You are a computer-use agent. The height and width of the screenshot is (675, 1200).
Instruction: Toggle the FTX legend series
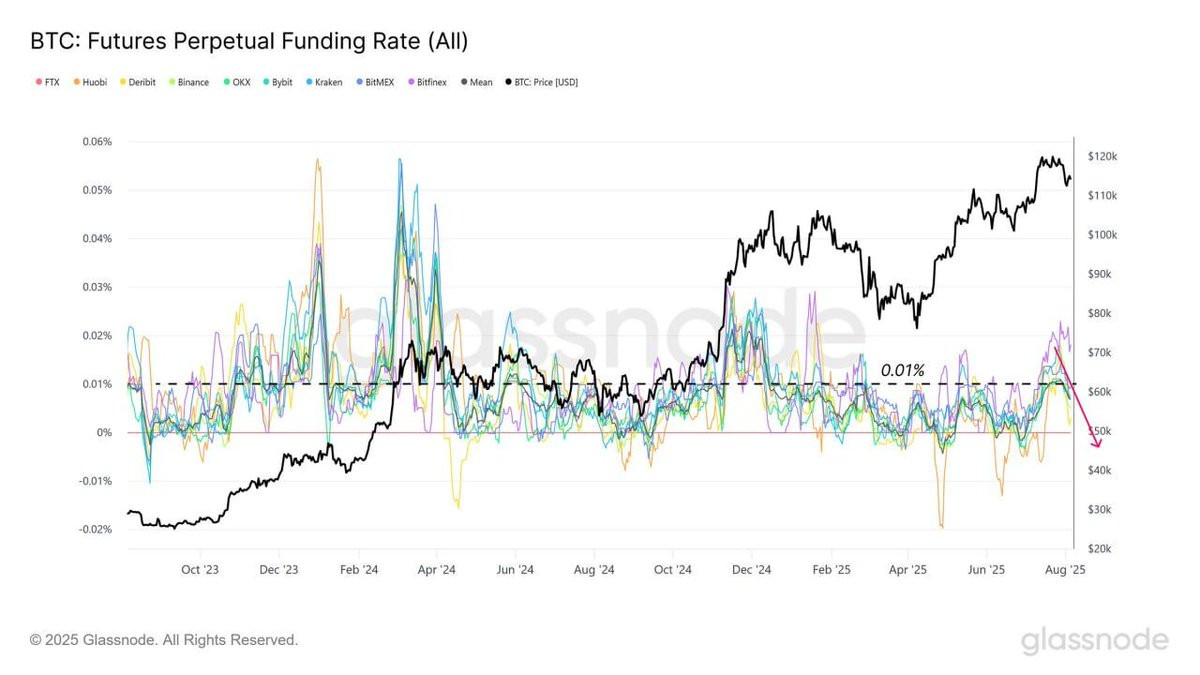click(x=47, y=82)
